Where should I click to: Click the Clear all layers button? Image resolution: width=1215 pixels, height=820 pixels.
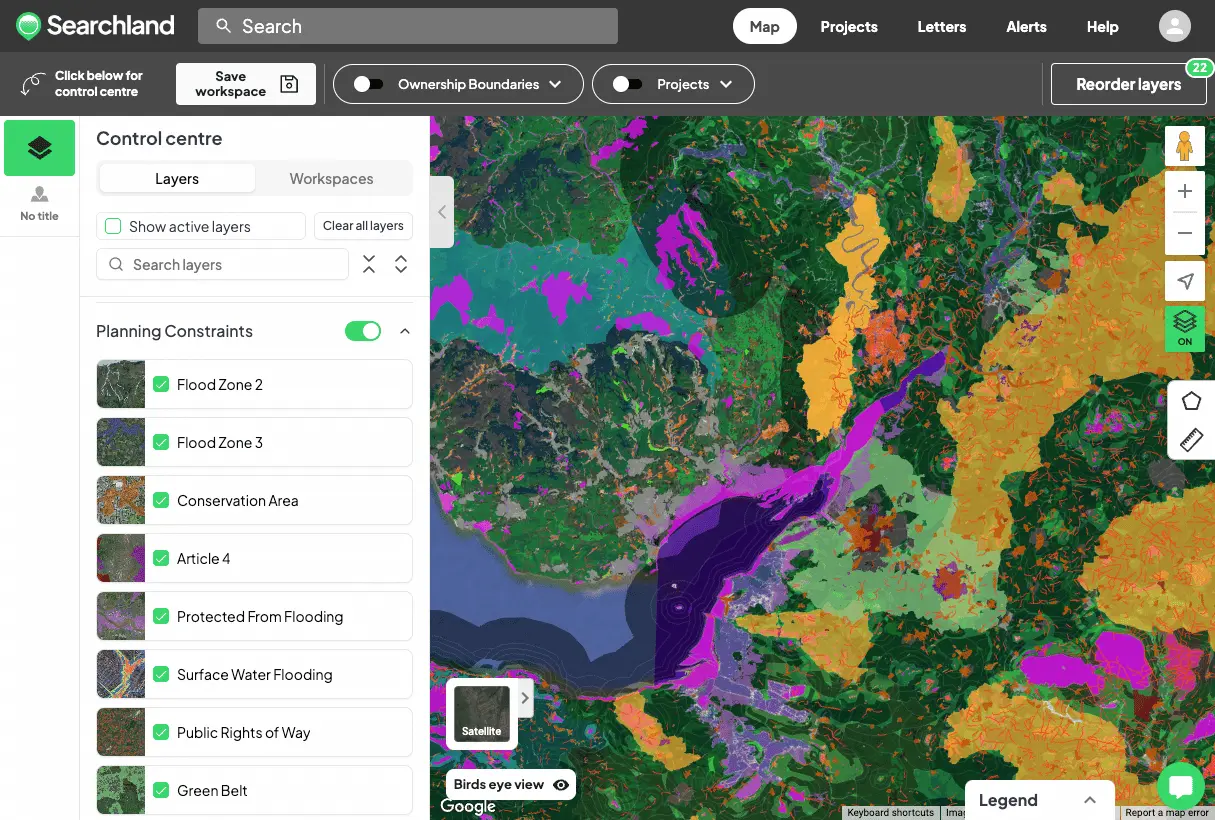[363, 226]
